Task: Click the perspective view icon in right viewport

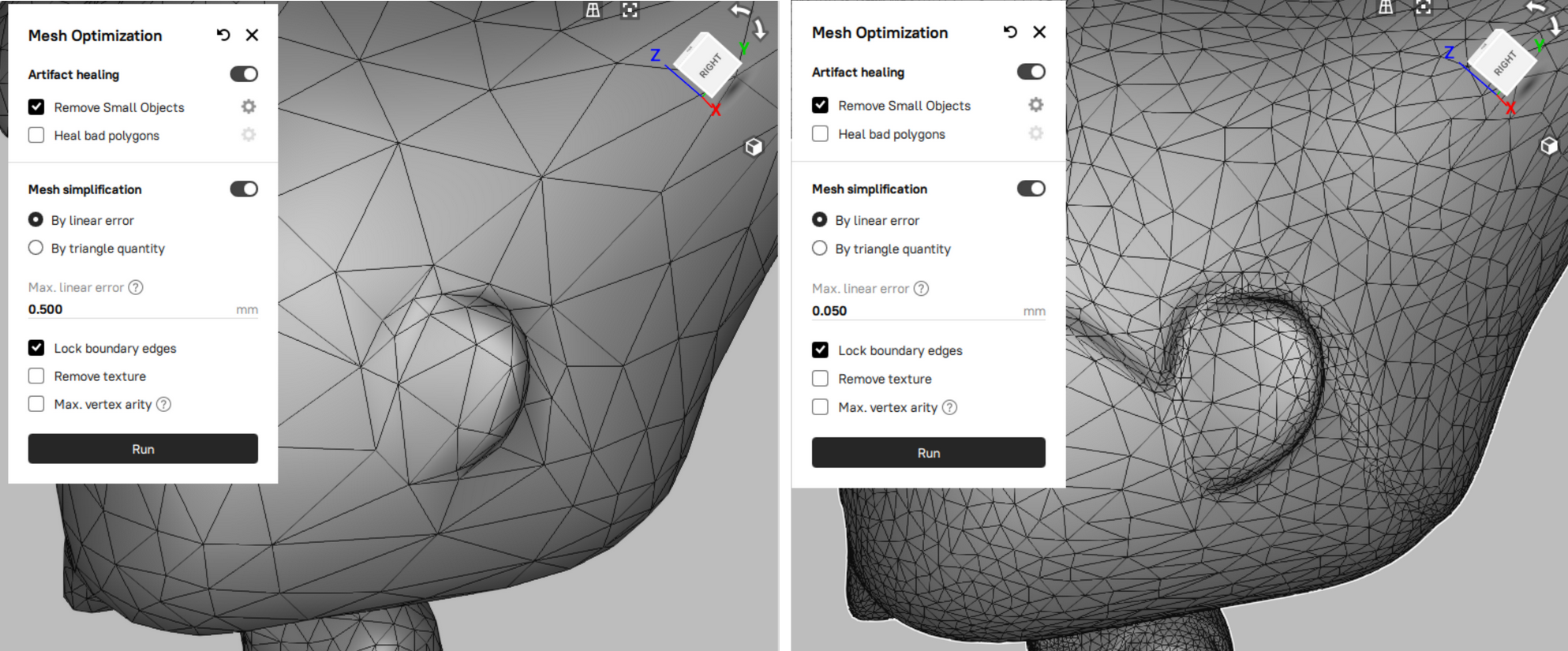Action: [1386, 7]
